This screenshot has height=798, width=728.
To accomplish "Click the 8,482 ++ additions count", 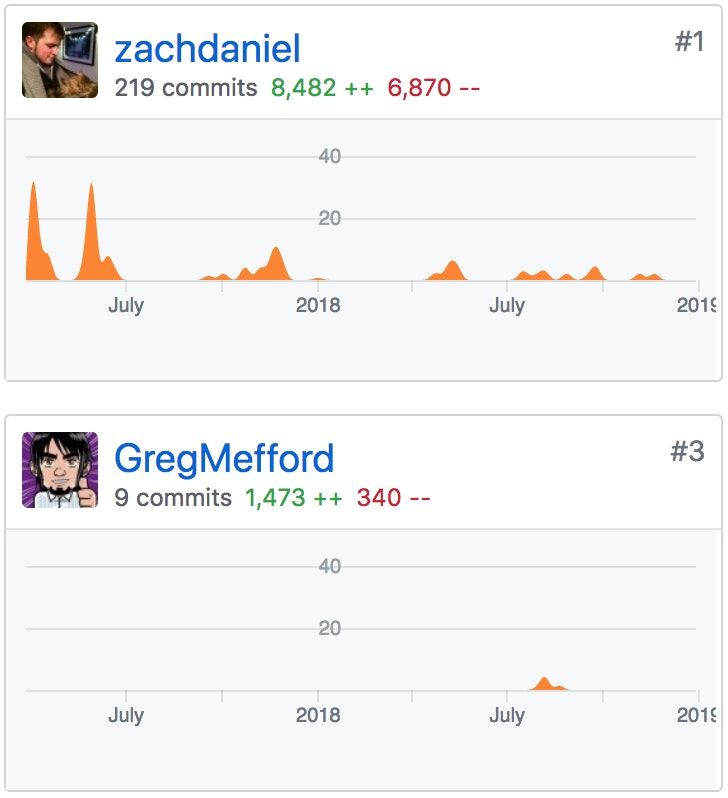I will click(322, 88).
